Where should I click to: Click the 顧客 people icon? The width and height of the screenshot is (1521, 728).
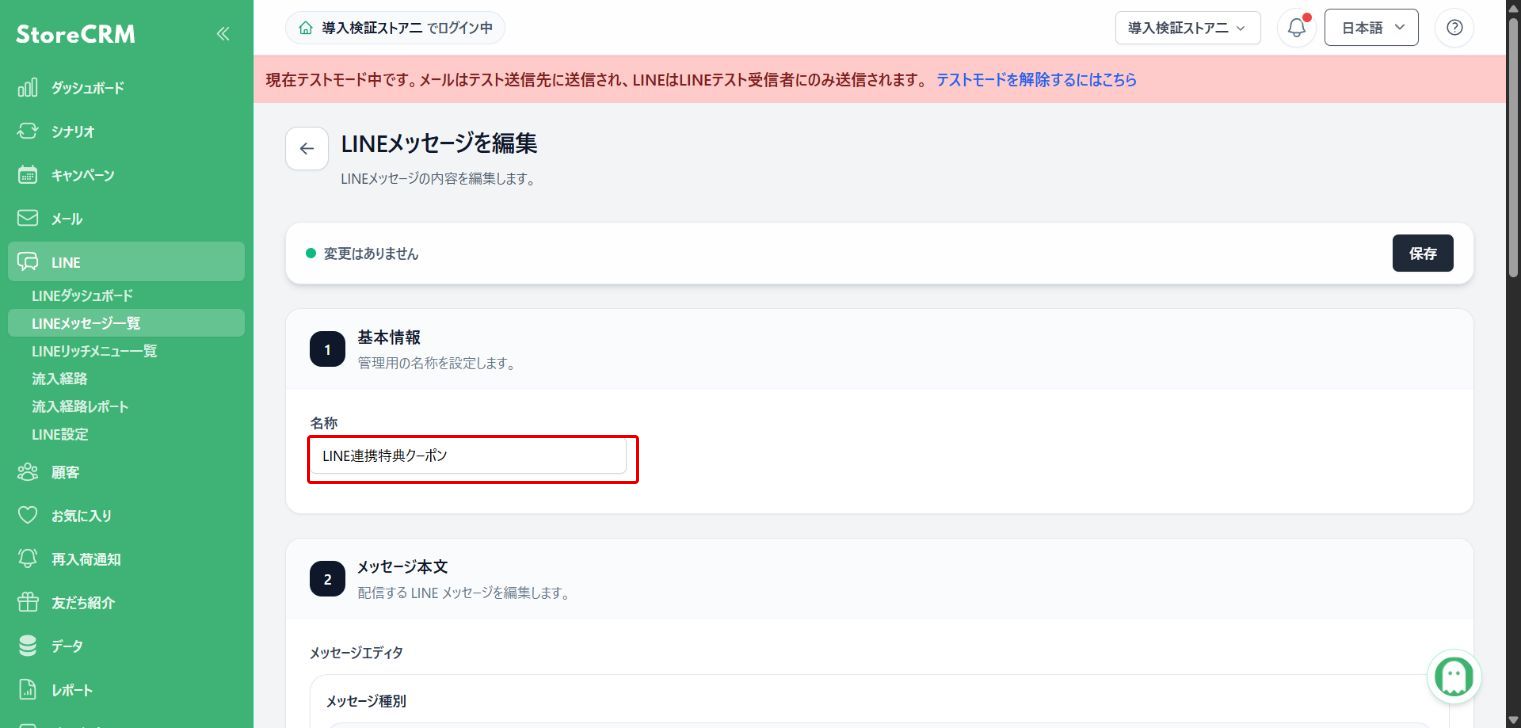28,472
